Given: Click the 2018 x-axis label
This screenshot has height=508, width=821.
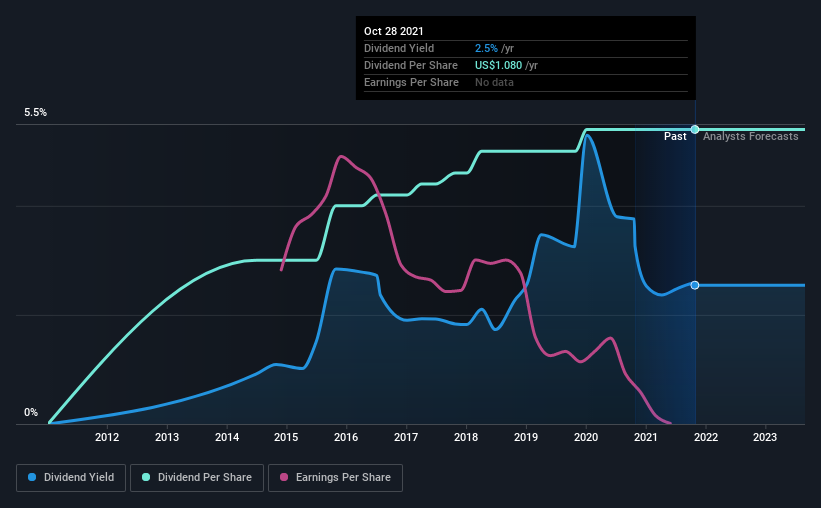Looking at the screenshot, I should (466, 437).
